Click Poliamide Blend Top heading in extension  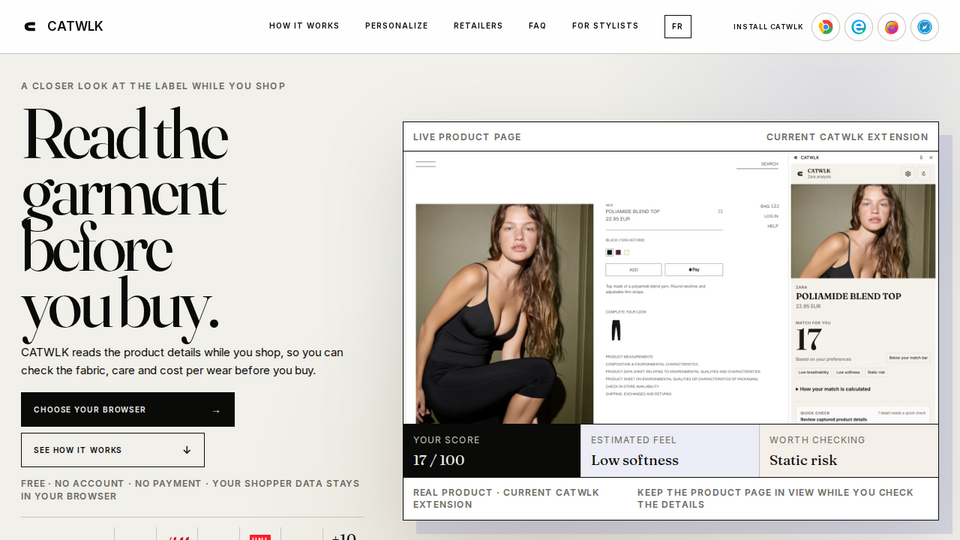[848, 296]
